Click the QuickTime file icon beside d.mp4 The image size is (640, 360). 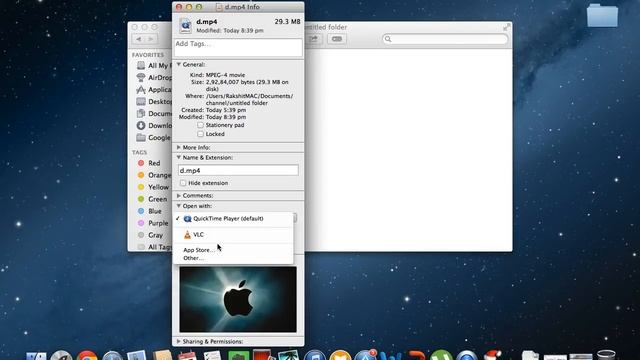(x=185, y=25)
